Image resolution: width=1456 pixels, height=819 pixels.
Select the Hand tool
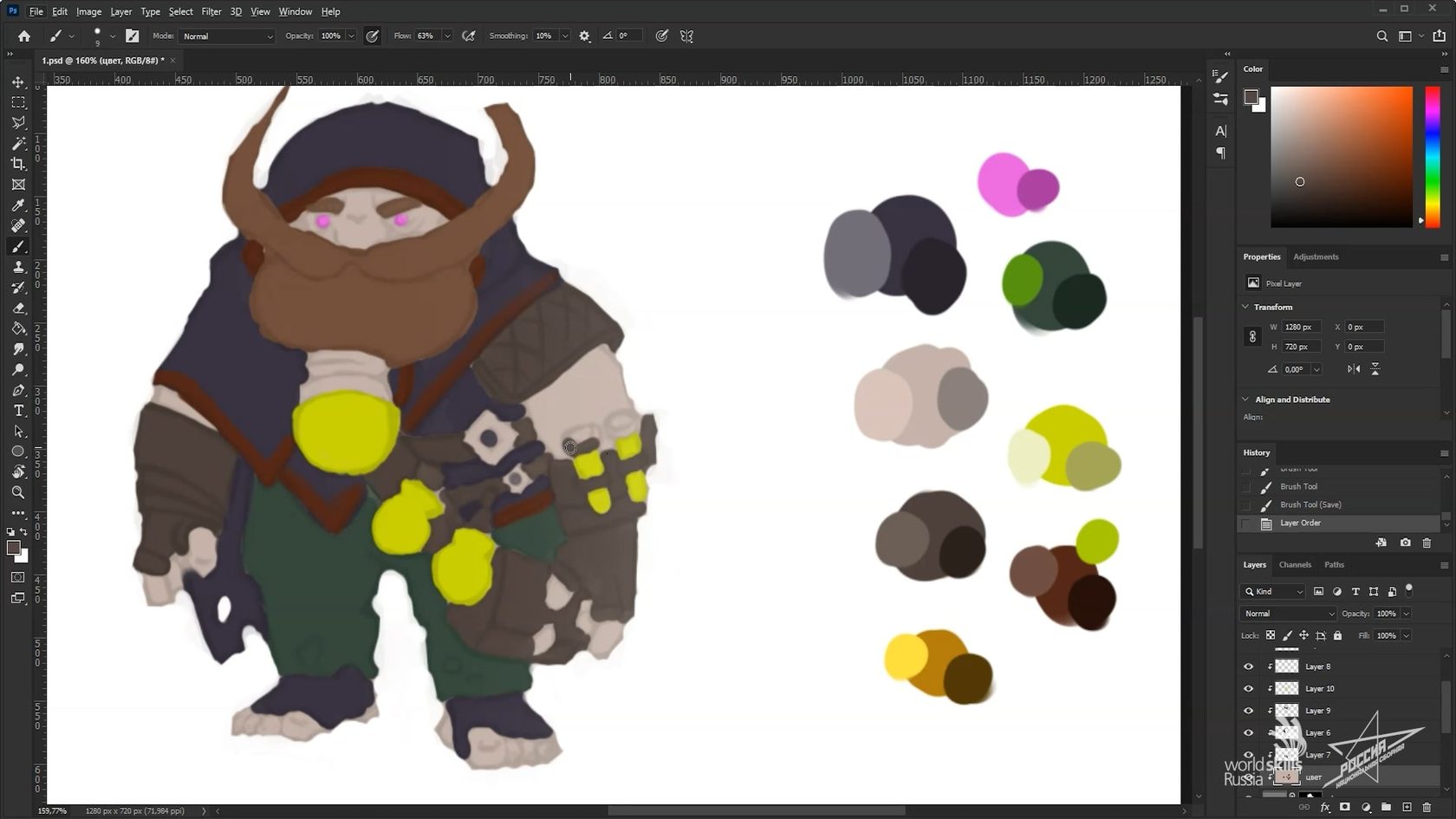tap(18, 472)
